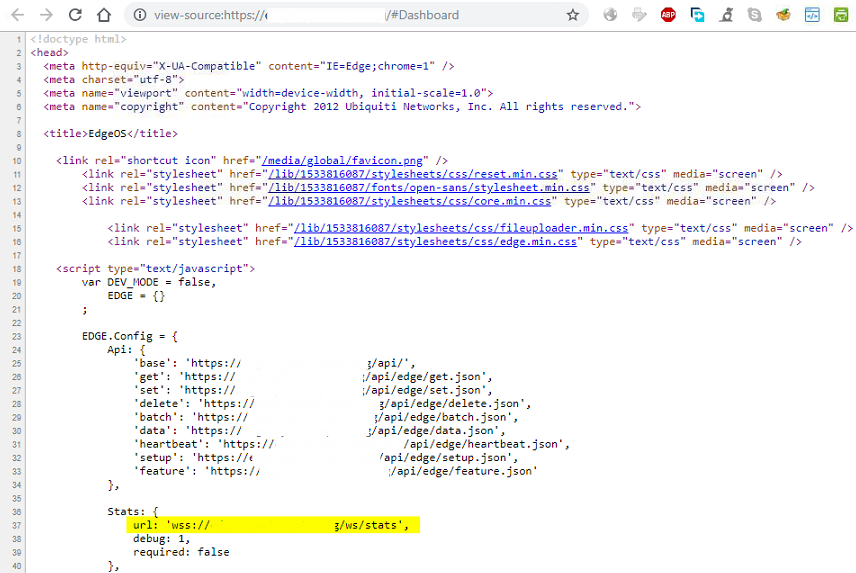The image size is (856, 573).
Task: Open the grey globe extension
Action: [x=610, y=15]
